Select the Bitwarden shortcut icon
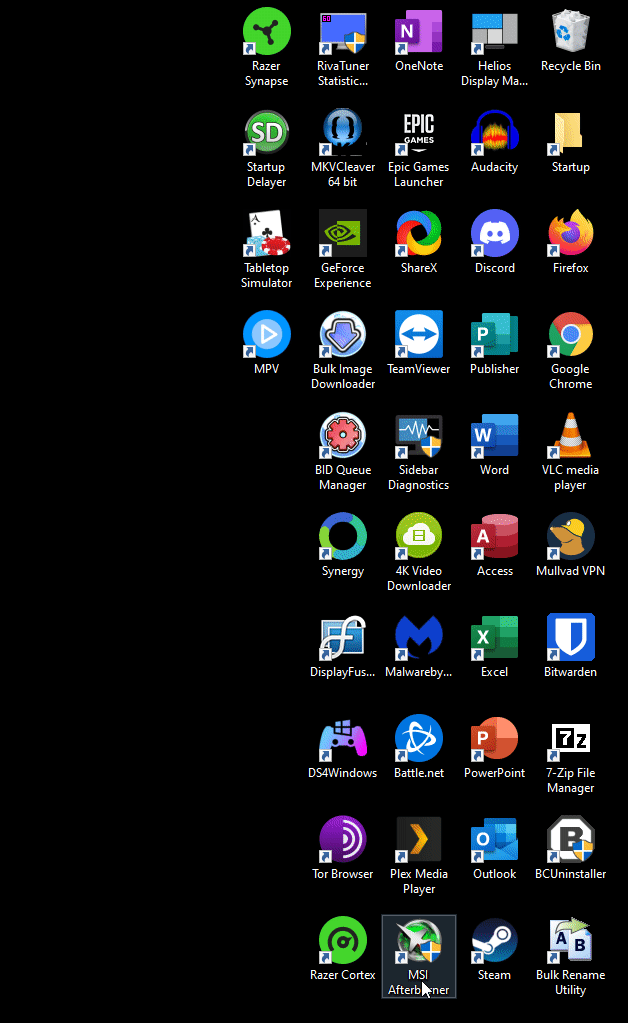628x1023 pixels. click(571, 638)
